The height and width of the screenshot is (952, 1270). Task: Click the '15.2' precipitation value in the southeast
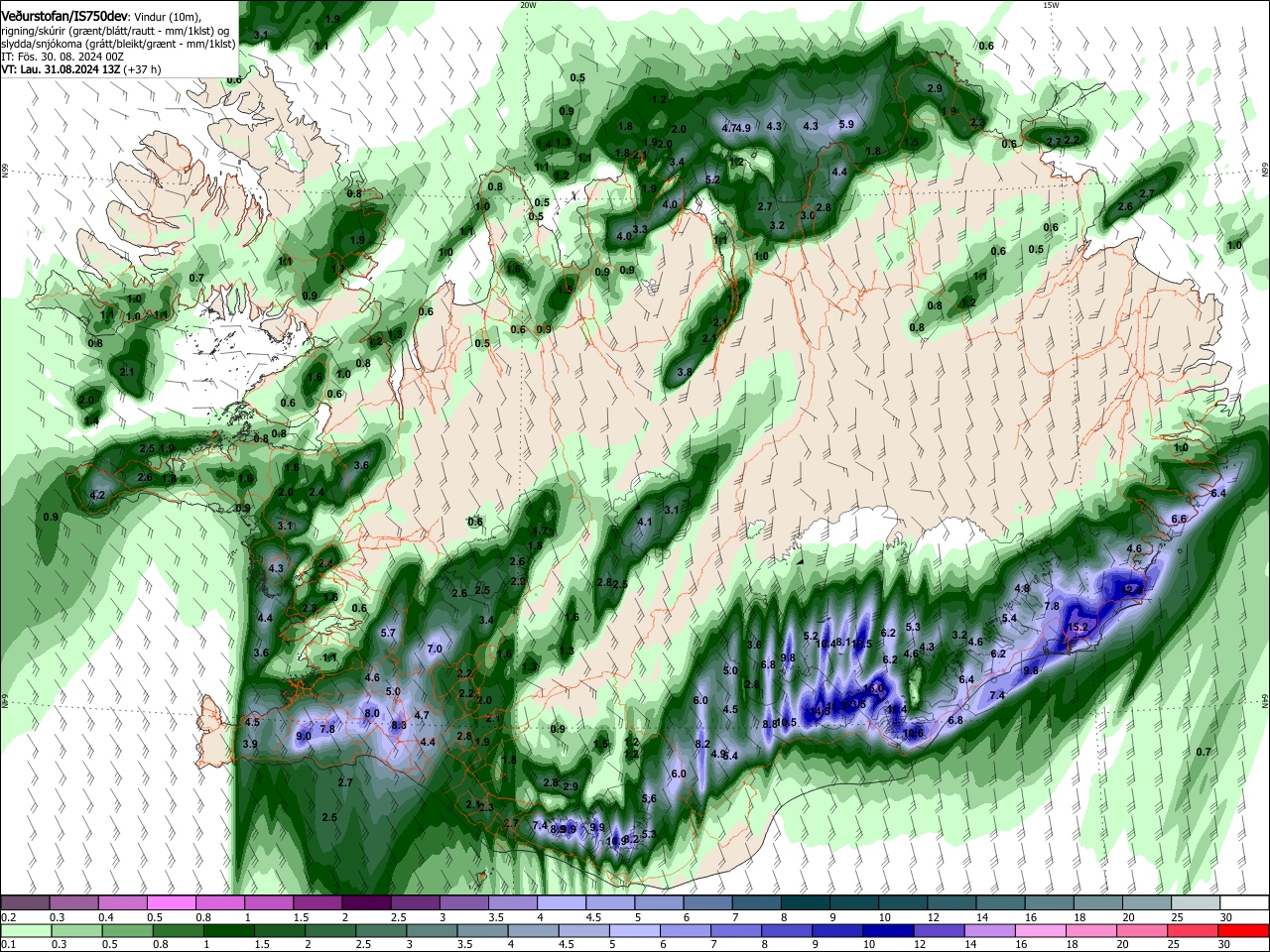pyautogui.click(x=1079, y=628)
